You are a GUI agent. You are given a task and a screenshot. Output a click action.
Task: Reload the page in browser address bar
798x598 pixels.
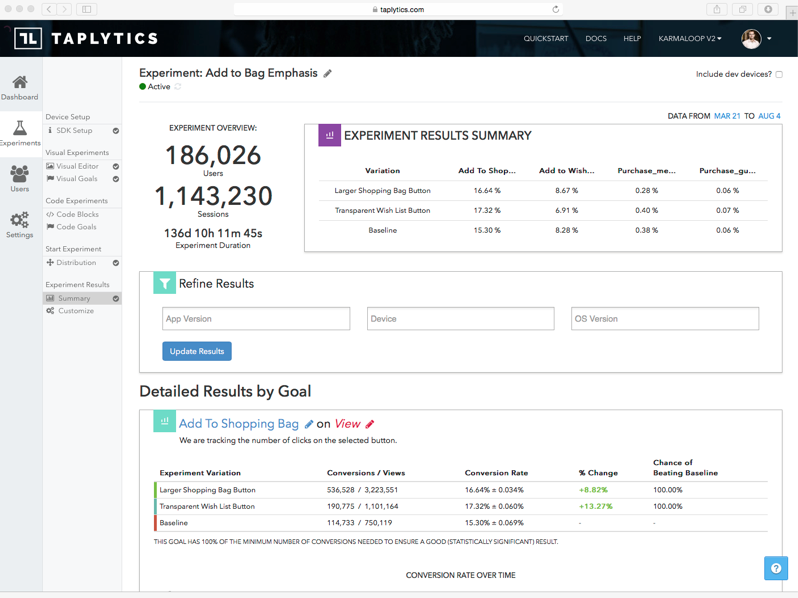(x=556, y=9)
